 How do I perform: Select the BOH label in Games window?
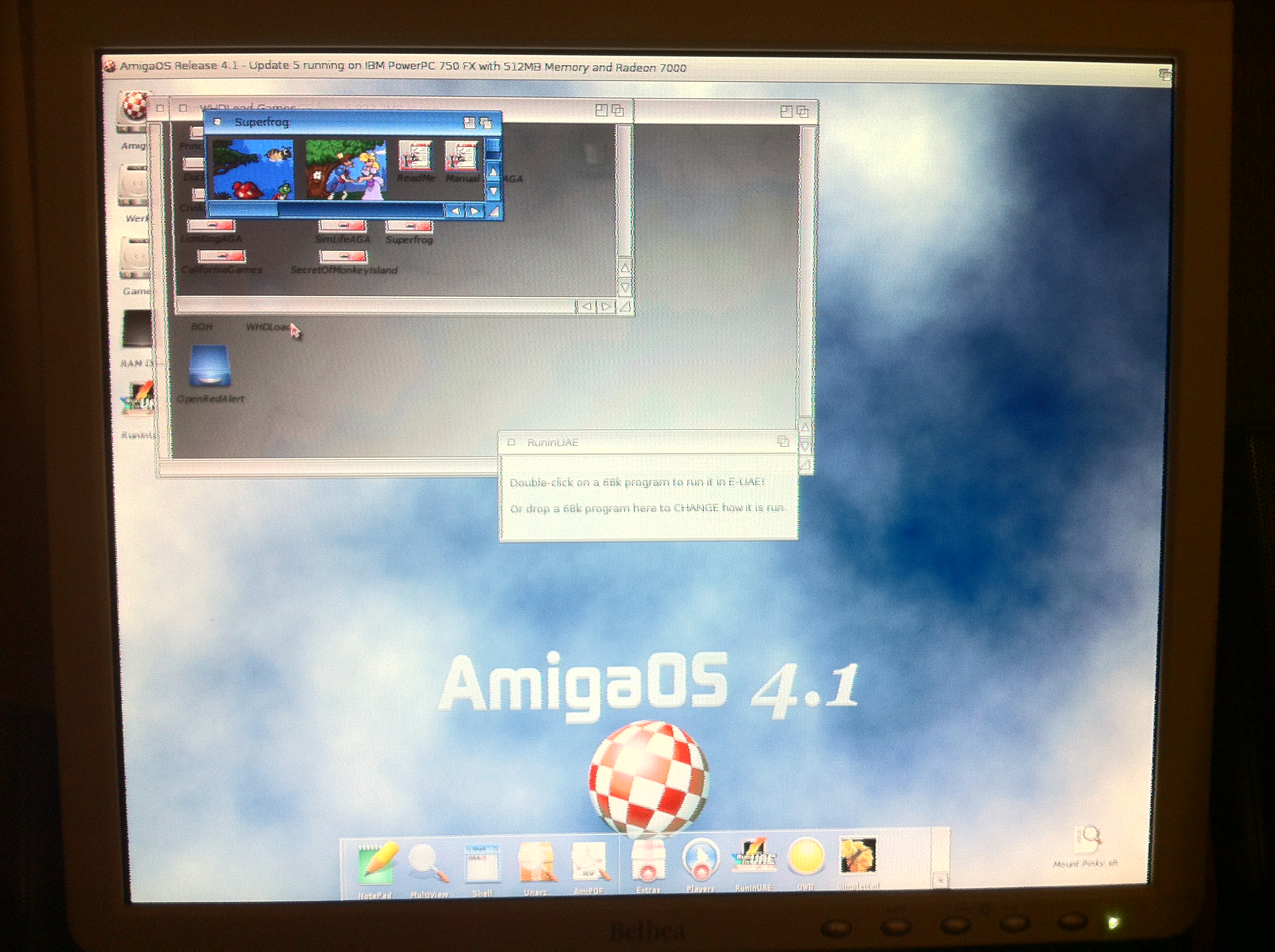201,327
